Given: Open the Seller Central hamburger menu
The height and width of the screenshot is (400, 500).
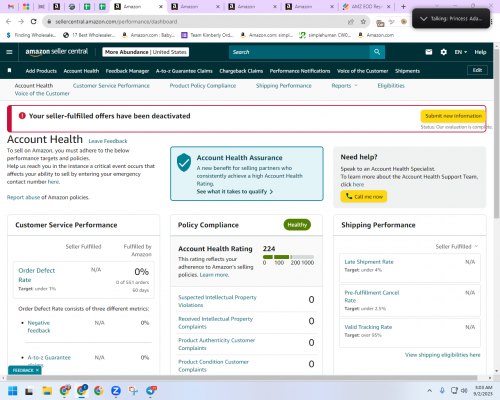Looking at the screenshot, I should (x=9, y=52).
